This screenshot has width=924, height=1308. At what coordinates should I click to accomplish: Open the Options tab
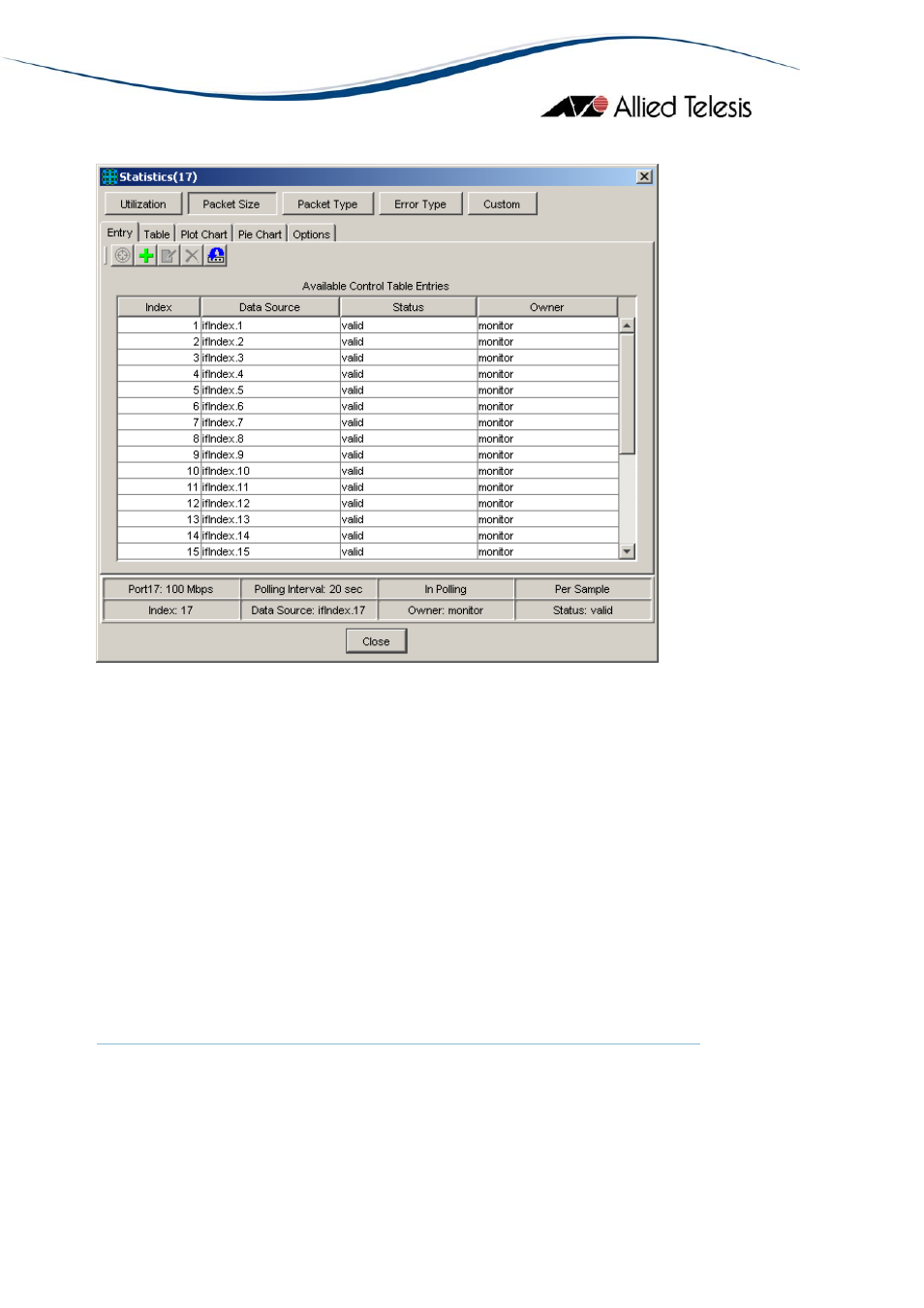coord(312,234)
